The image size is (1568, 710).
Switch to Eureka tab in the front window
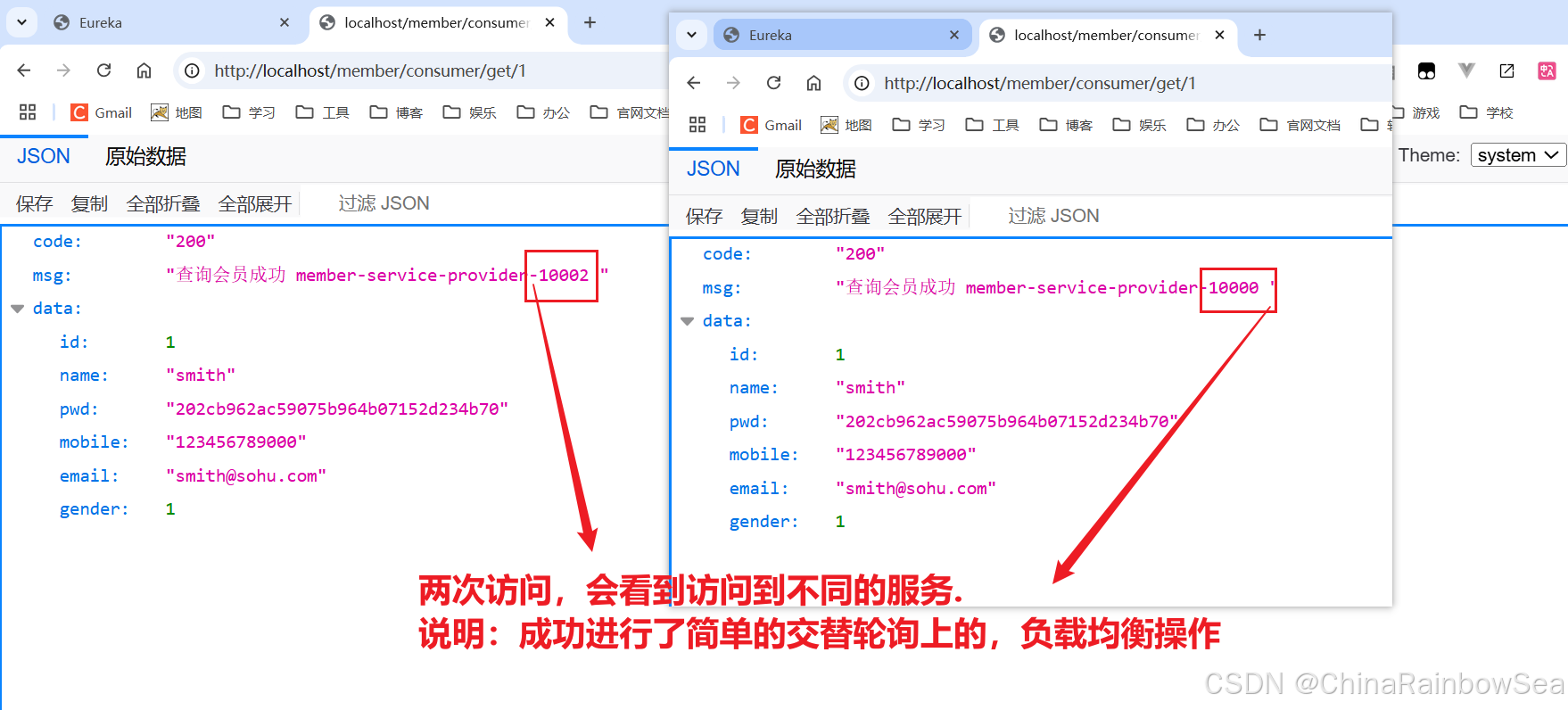coord(842,36)
